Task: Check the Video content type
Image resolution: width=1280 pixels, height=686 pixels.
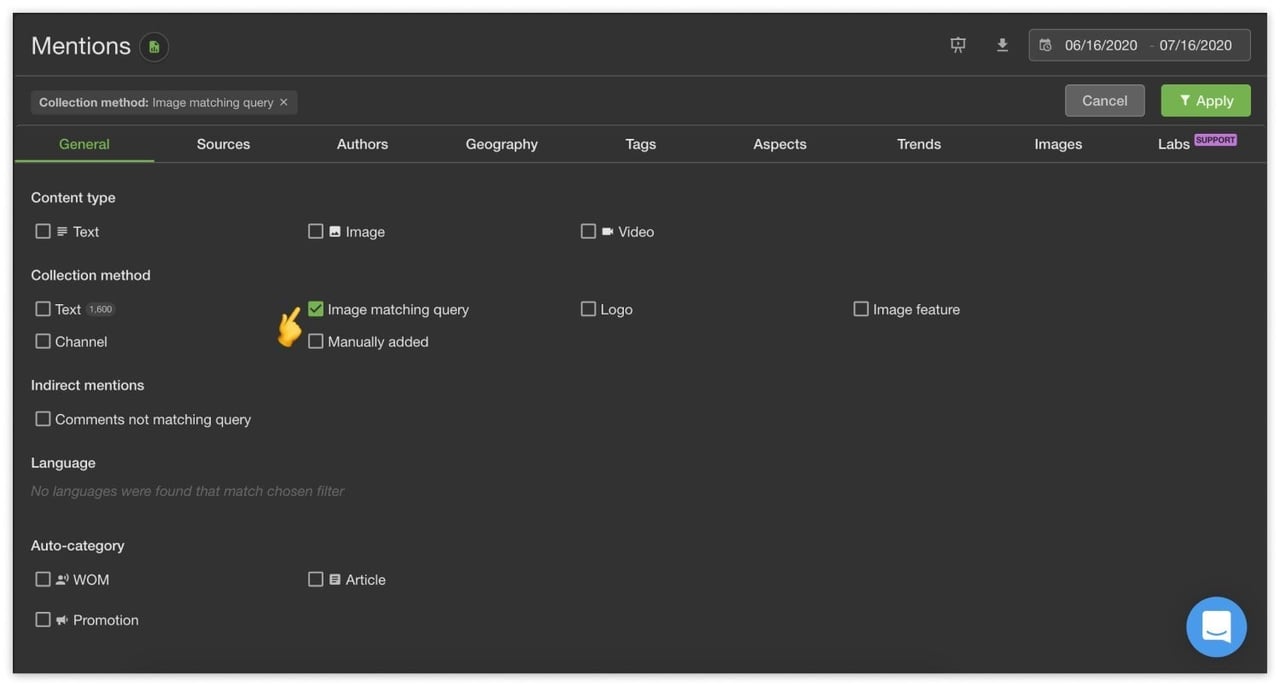Action: click(588, 231)
